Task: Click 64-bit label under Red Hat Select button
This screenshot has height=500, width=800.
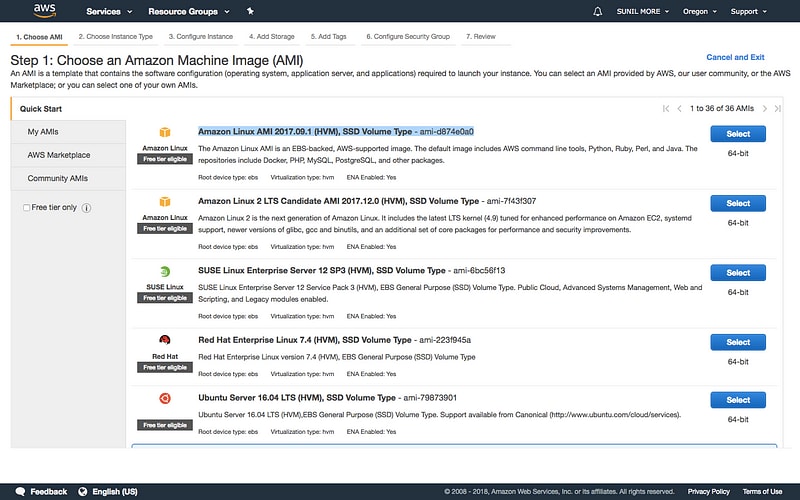Action: (738, 362)
